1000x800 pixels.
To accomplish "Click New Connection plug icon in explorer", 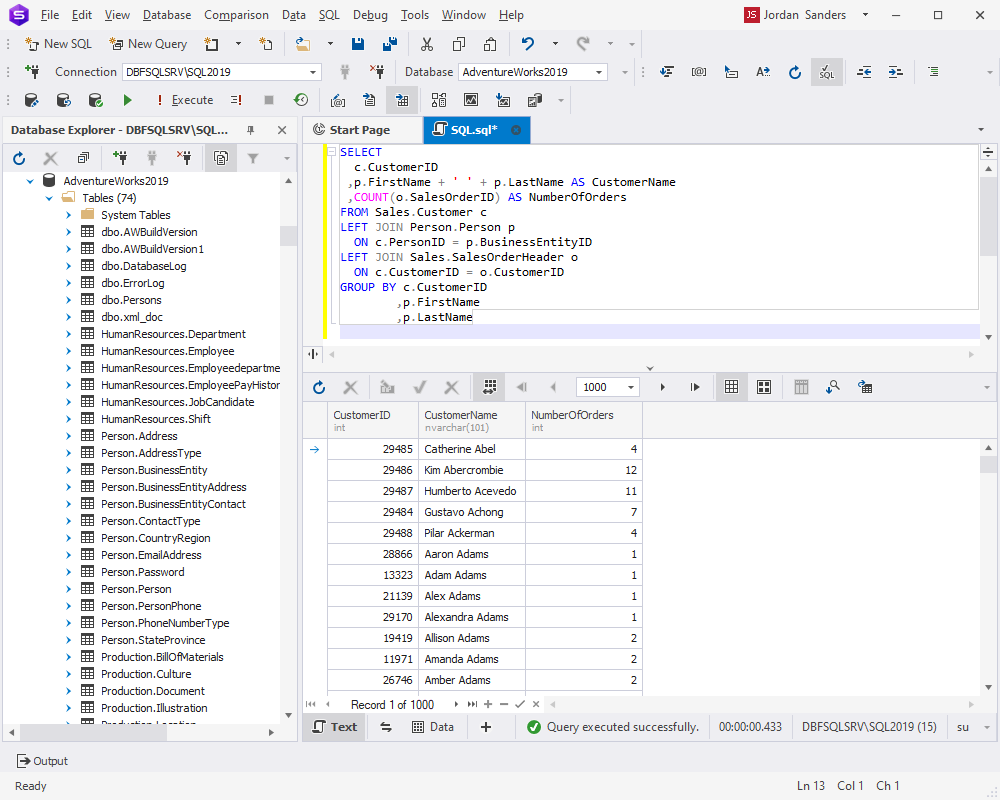I will pyautogui.click(x=120, y=158).
